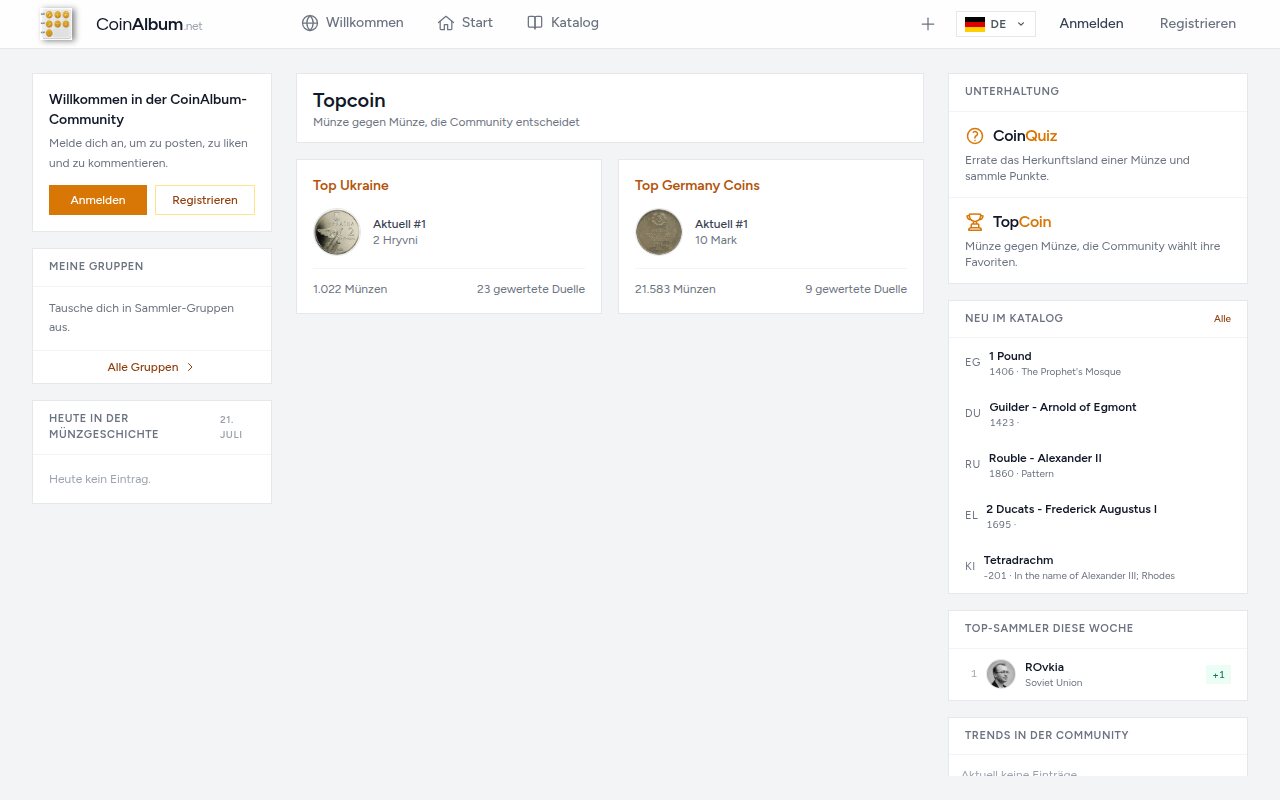Image resolution: width=1280 pixels, height=800 pixels.
Task: Click the RU country code label
Action: tap(973, 464)
